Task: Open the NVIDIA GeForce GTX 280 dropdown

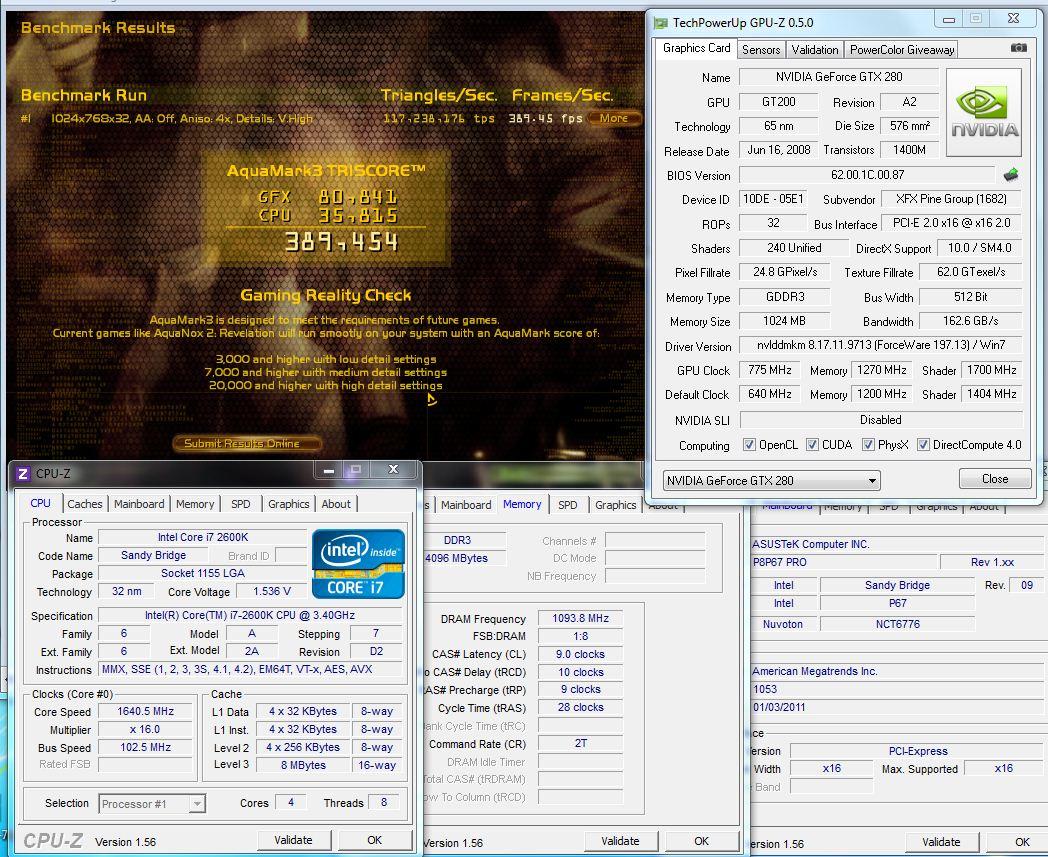Action: point(771,481)
